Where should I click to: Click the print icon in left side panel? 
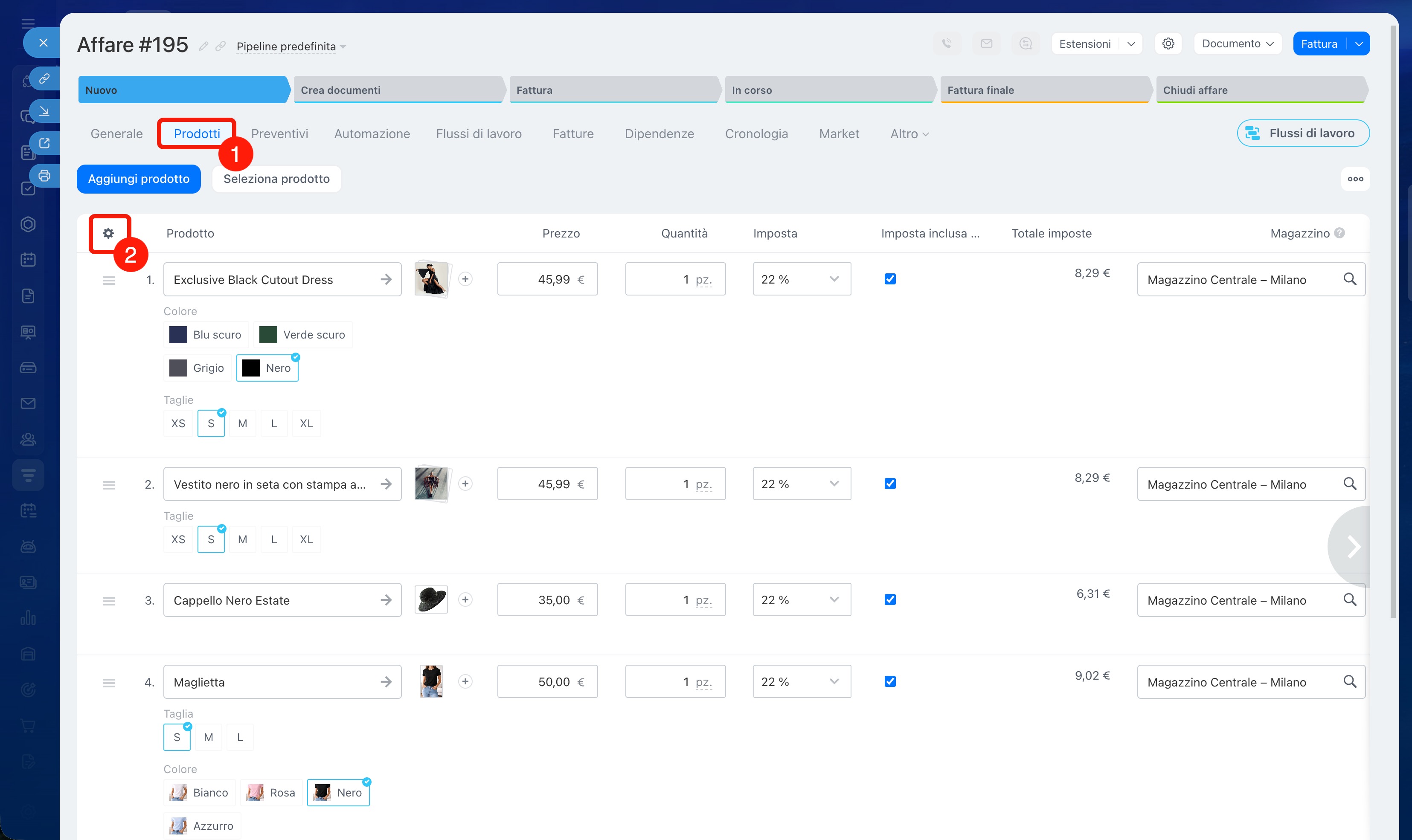click(44, 176)
